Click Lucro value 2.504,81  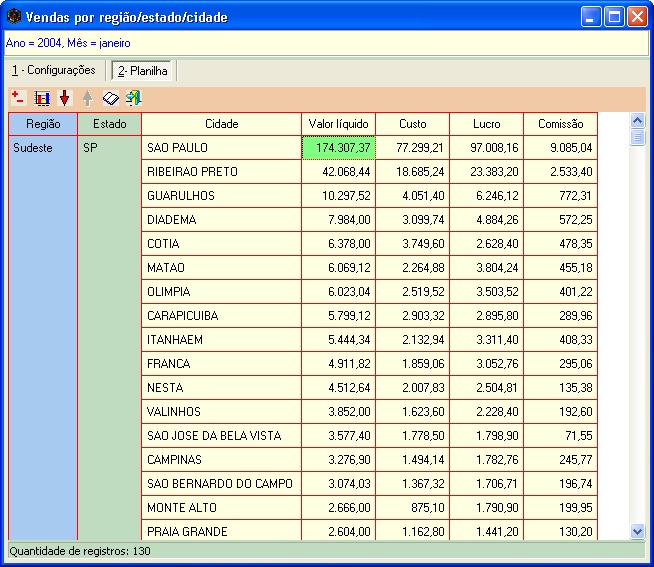tap(486, 388)
